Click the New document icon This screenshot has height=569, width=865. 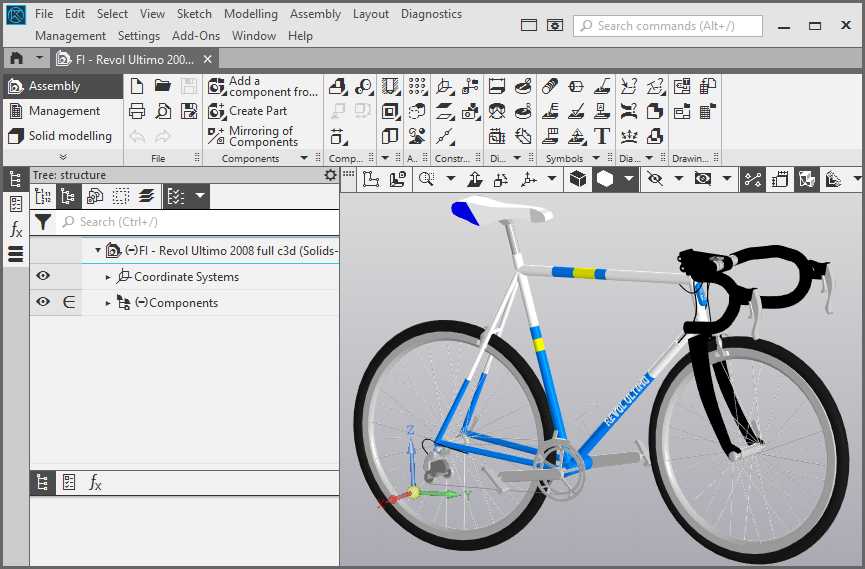click(138, 87)
